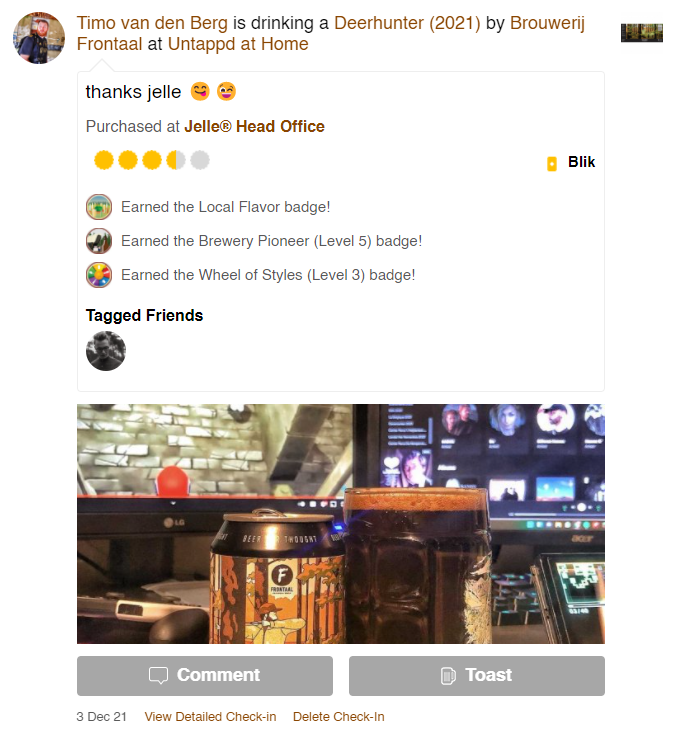Click the yellow Blik can icon
Image resolution: width=681 pixels, height=735 pixels.
tap(552, 164)
